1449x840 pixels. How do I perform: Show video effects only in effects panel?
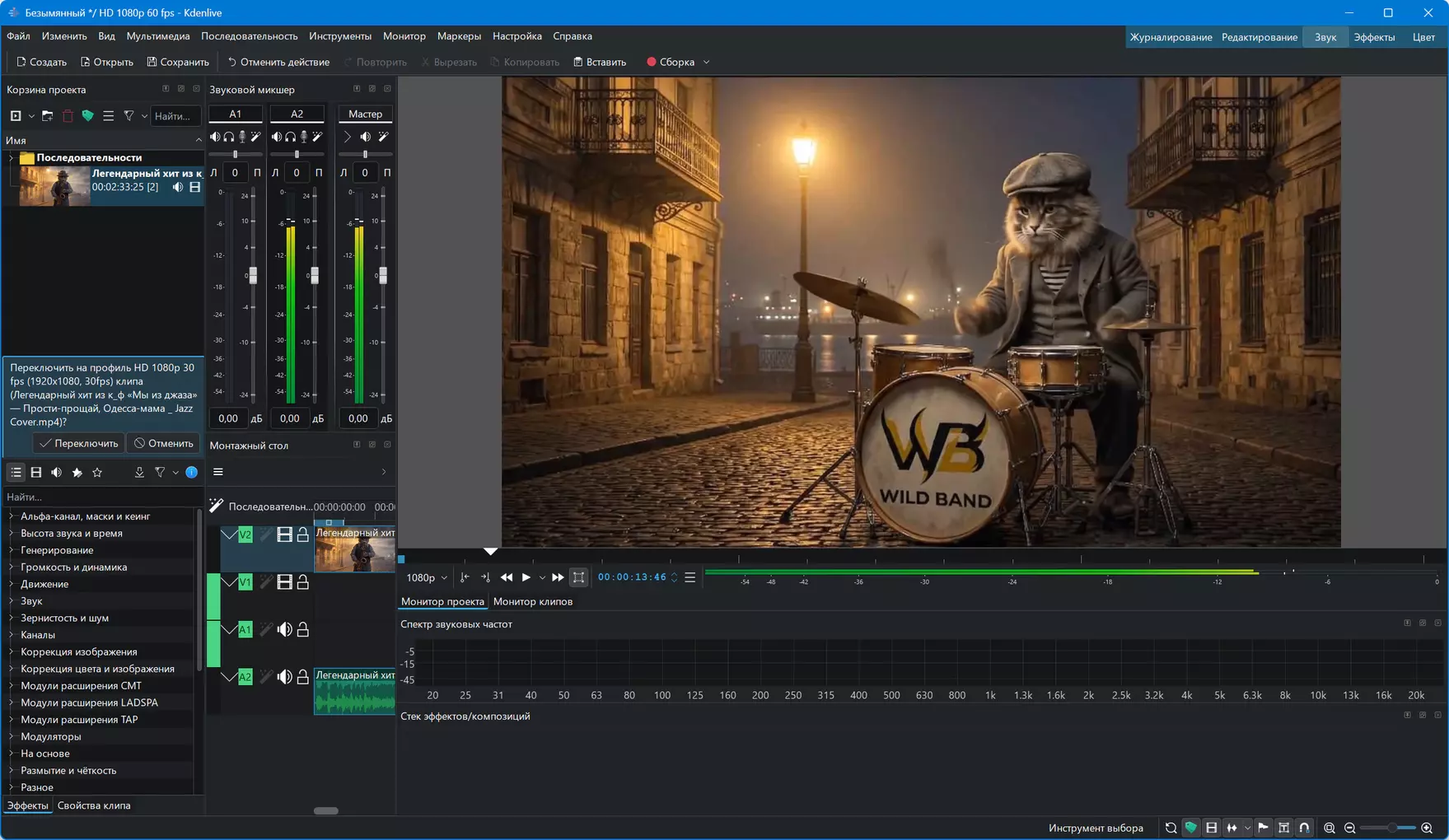36,472
